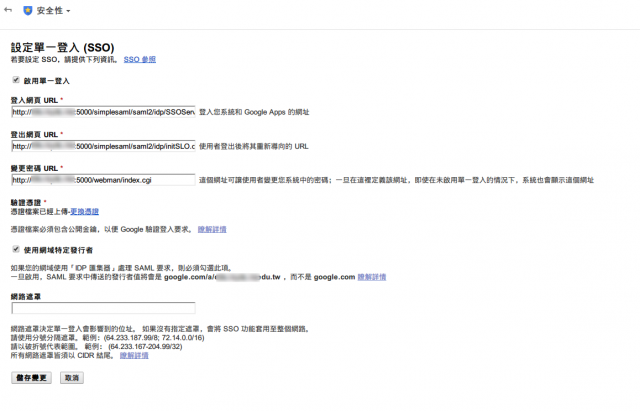The image size is (640, 411).
Task: Open 瞭解詳情 link after google.com issuer text
Action: pos(372,277)
